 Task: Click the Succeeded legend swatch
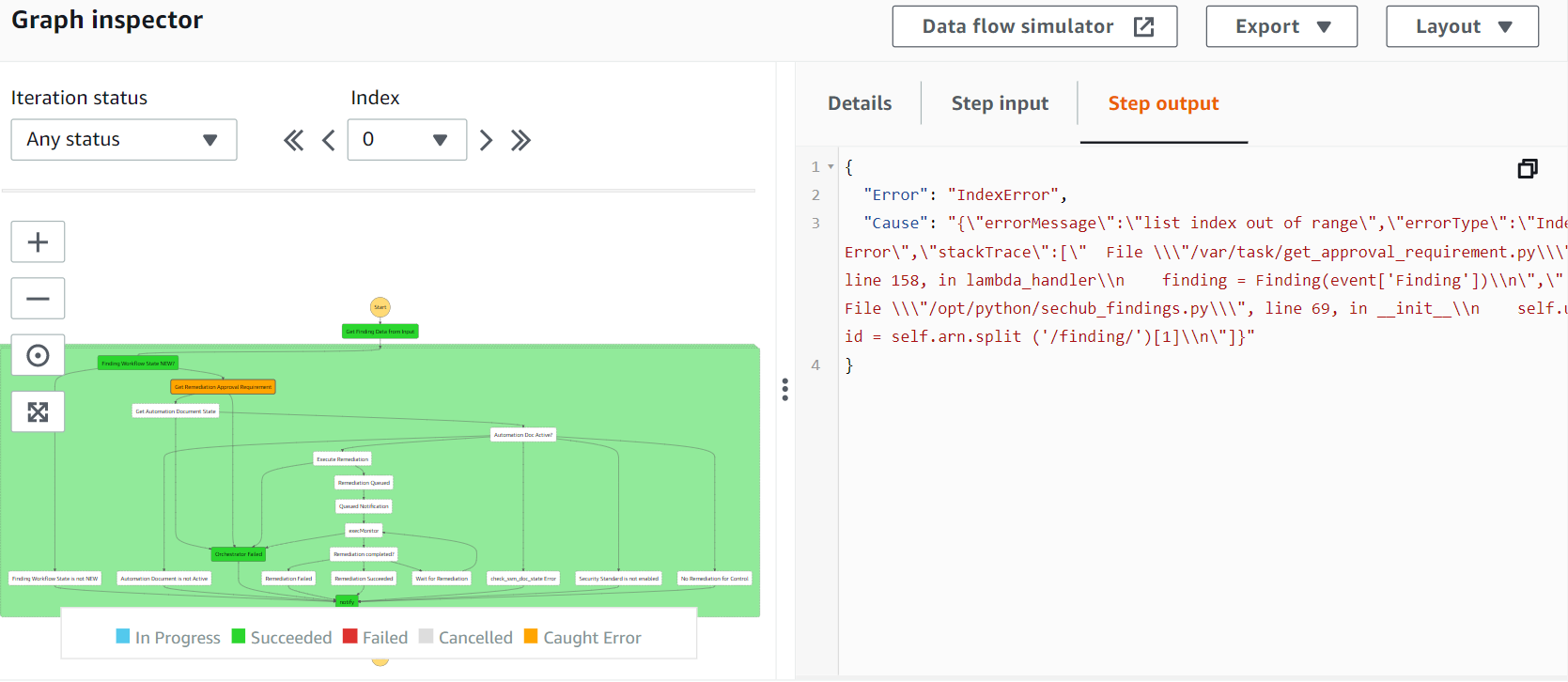click(239, 636)
